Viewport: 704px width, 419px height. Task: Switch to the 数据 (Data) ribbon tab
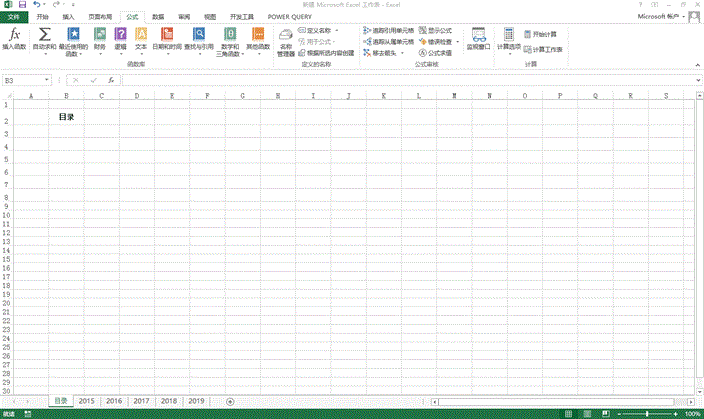tap(158, 17)
